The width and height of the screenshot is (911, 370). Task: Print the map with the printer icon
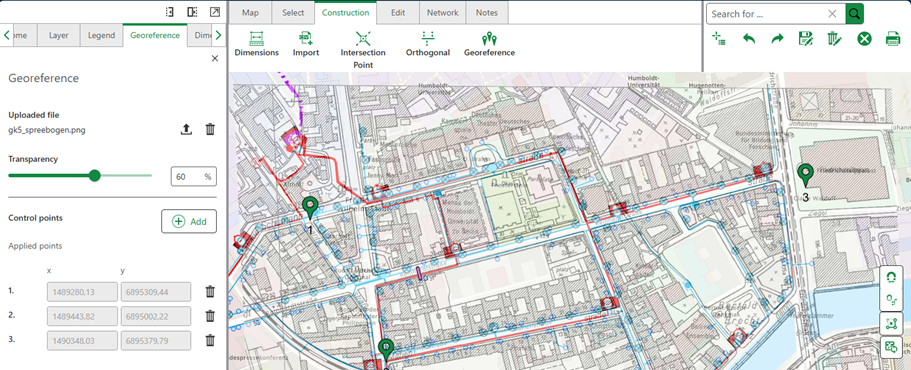pyautogui.click(x=892, y=39)
